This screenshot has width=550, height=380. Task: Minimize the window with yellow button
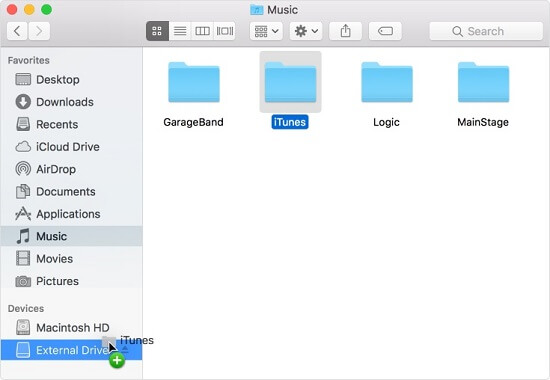pos(29,9)
